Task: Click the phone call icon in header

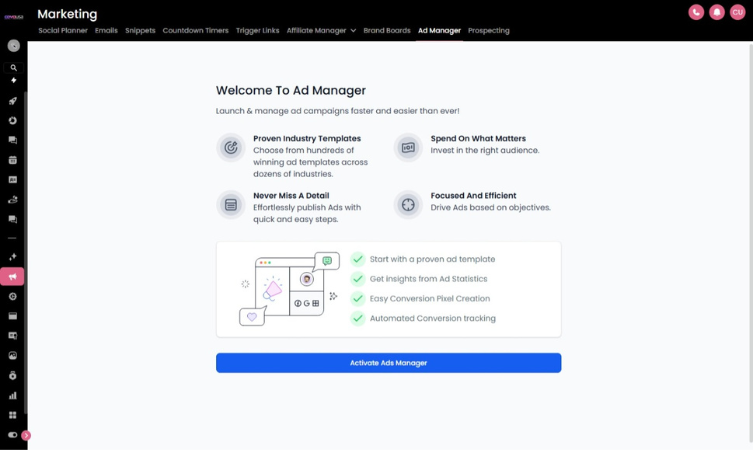Action: click(x=696, y=12)
